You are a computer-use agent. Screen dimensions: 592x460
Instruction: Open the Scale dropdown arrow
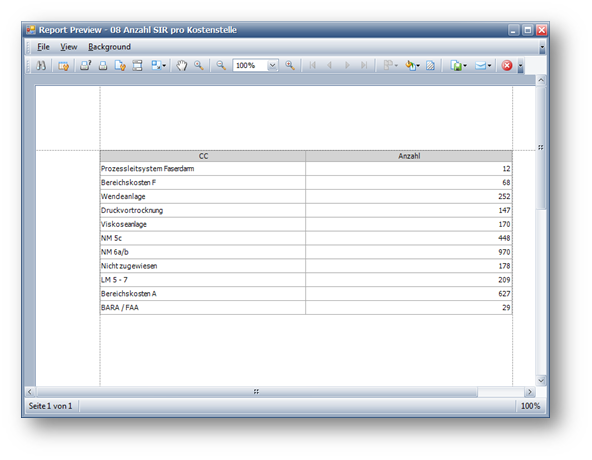(164, 66)
